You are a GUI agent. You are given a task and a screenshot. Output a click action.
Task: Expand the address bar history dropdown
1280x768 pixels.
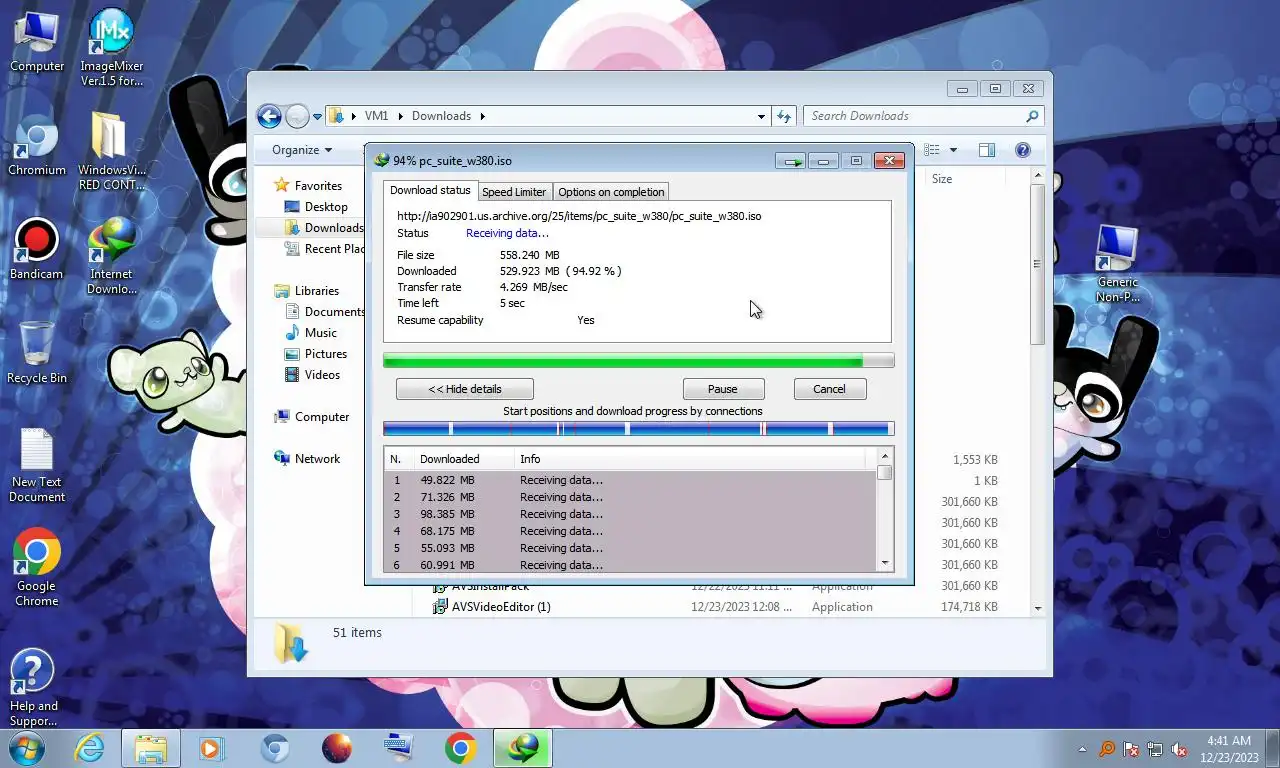tap(761, 116)
